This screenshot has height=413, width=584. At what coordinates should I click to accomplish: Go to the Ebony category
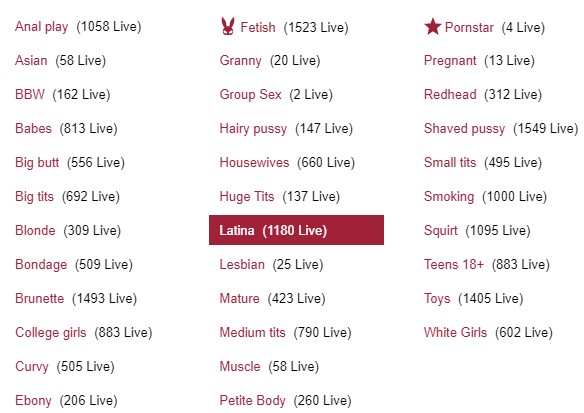point(33,400)
